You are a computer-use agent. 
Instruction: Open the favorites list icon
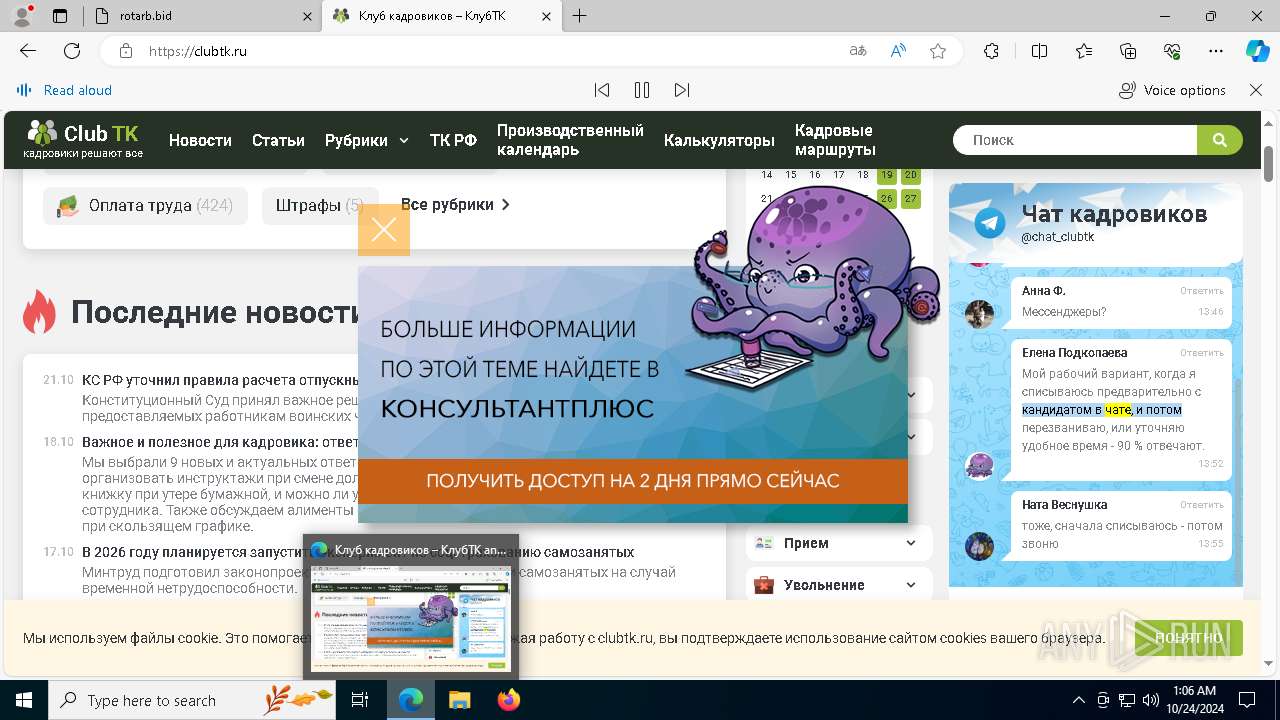coord(1084,51)
